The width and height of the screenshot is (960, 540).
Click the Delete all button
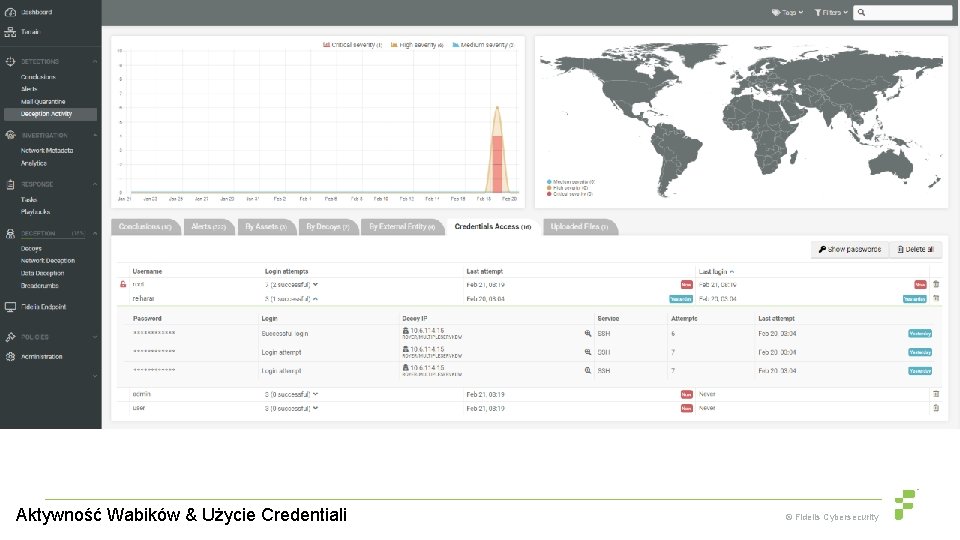point(915,249)
